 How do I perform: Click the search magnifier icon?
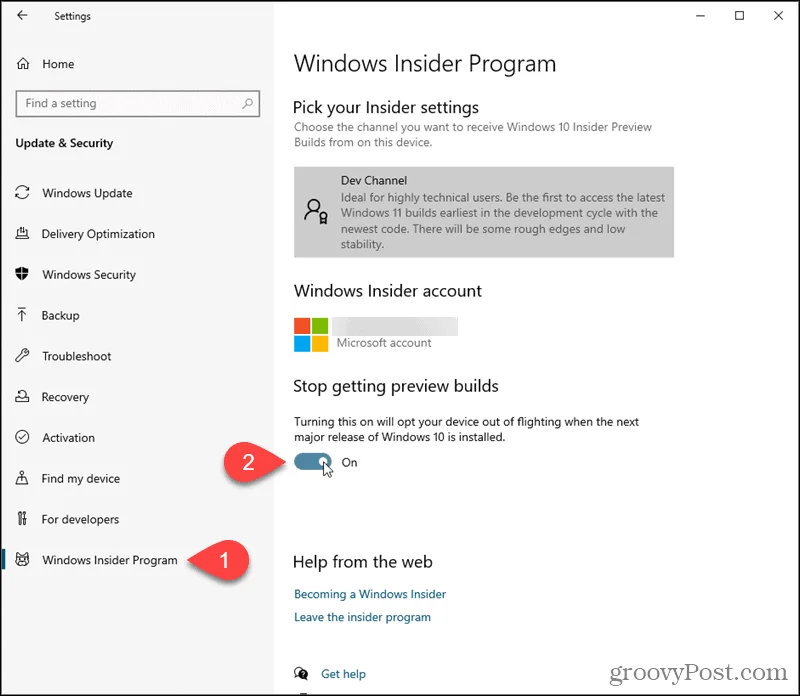tap(247, 104)
